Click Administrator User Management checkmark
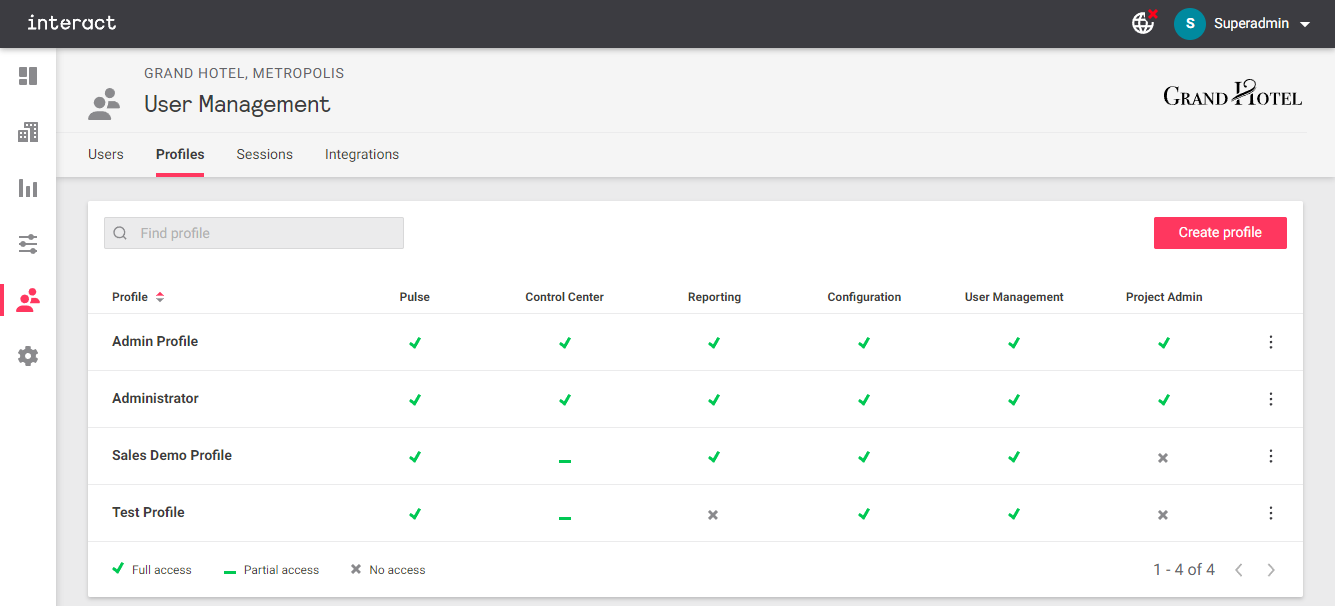Image resolution: width=1335 pixels, height=606 pixels. click(x=1014, y=399)
